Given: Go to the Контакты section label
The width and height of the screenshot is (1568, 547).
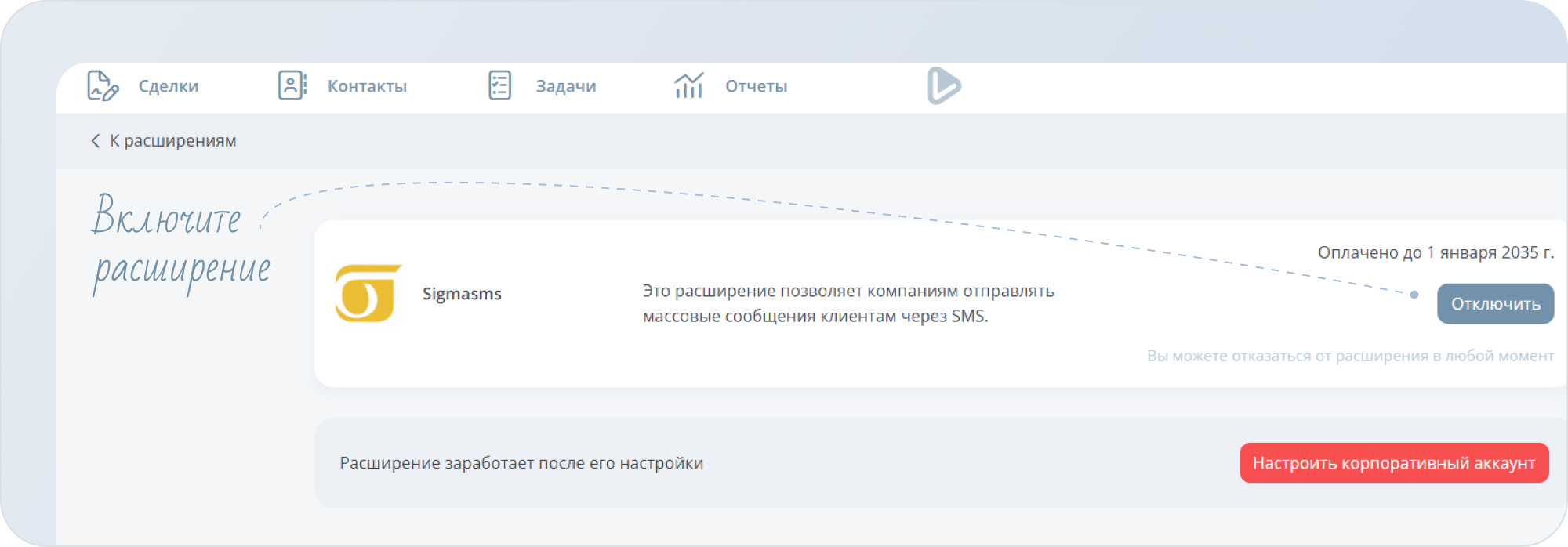Looking at the screenshot, I should click(x=367, y=86).
